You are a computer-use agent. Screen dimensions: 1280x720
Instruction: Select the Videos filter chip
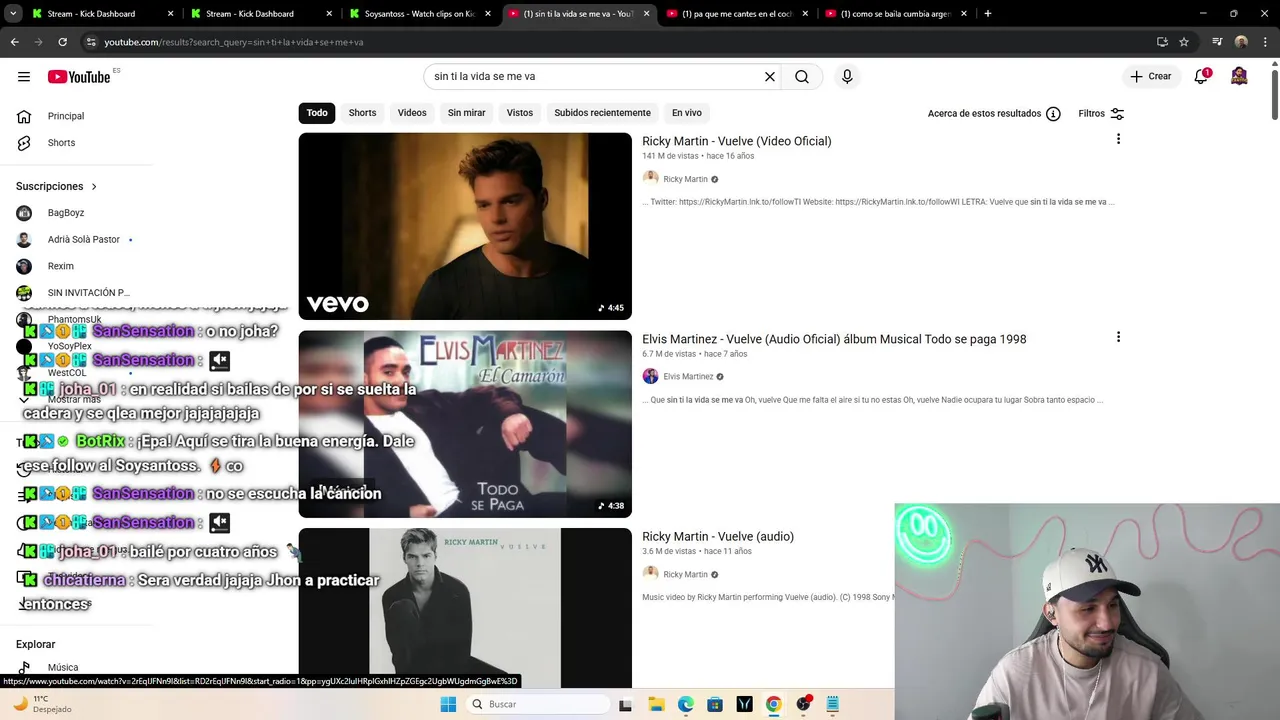[x=412, y=113]
